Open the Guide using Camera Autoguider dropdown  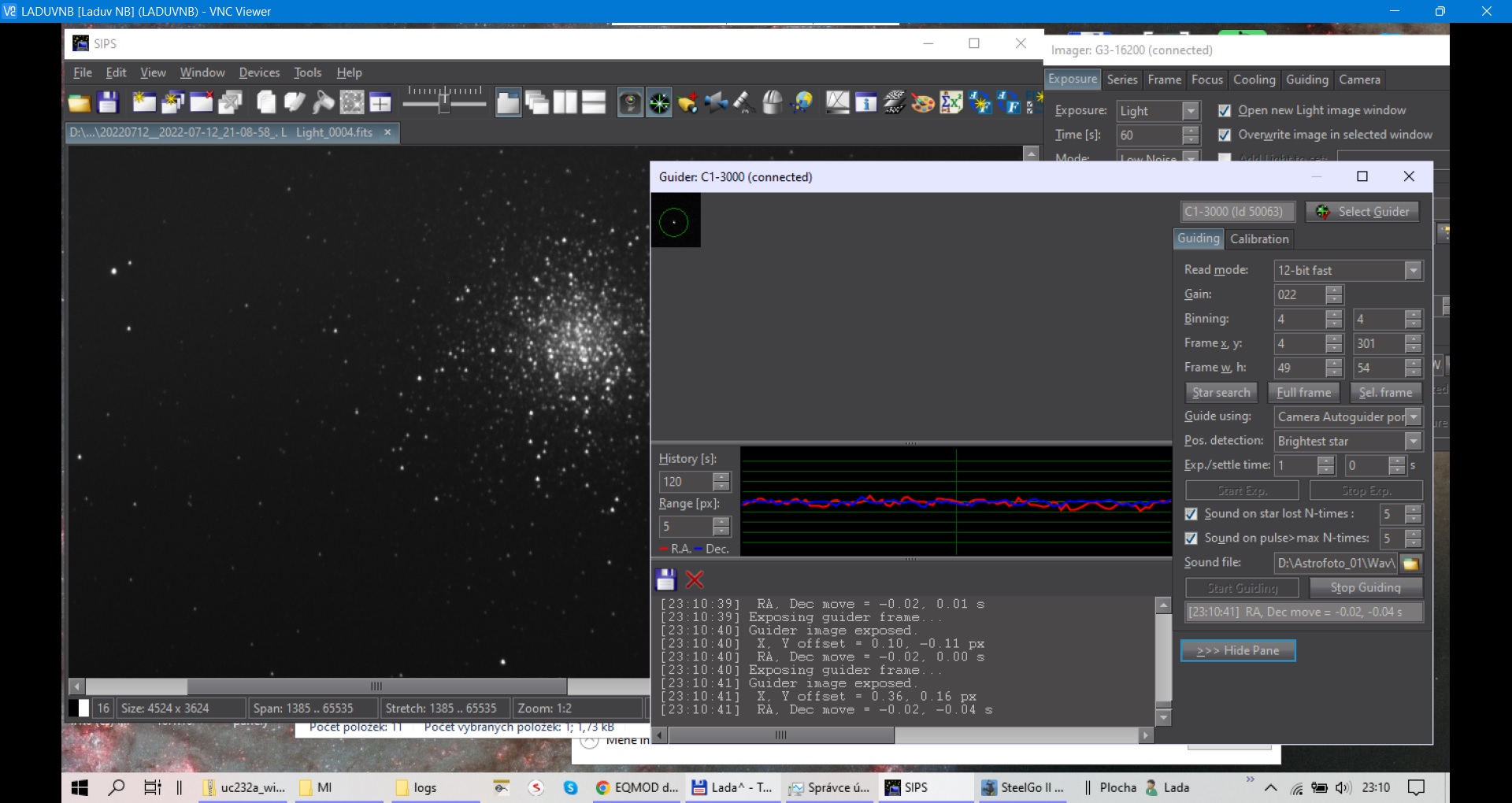1414,417
